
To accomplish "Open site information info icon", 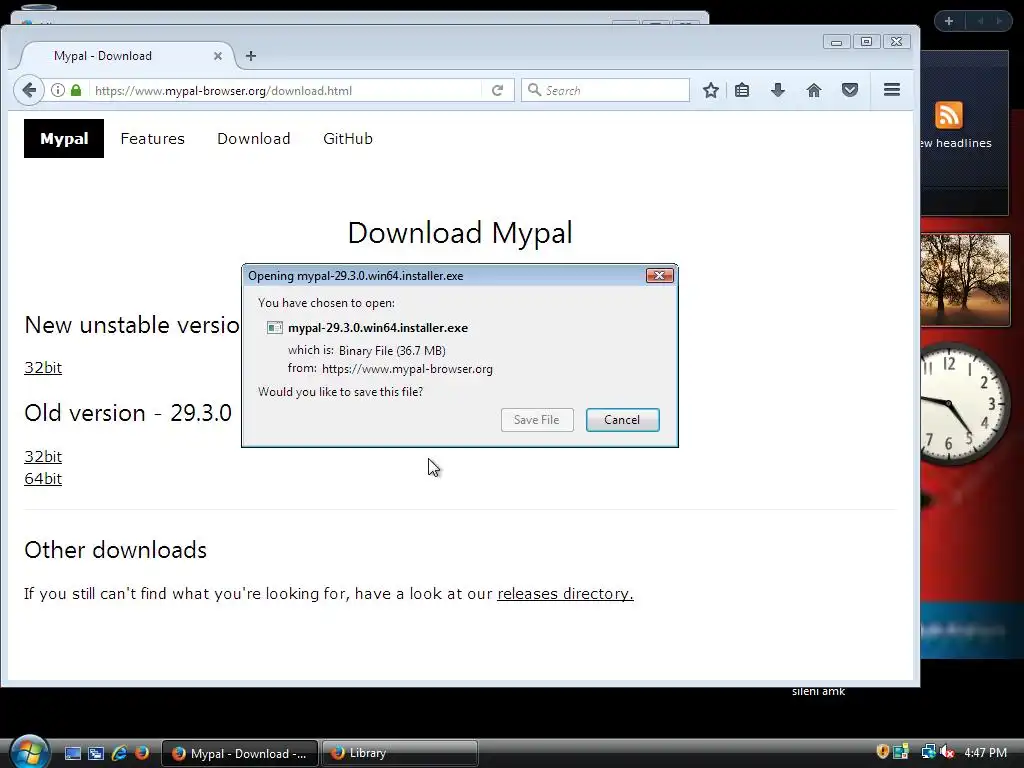I will click(58, 90).
